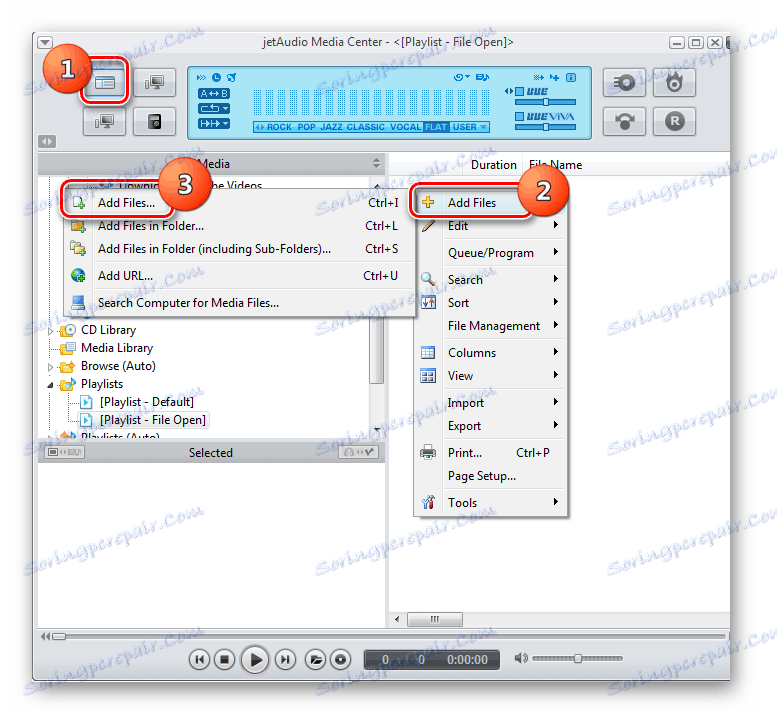Viewport: 777px width, 714px height.
Task: Select [Playlist - Default] in tree
Action: pyautogui.click(x=147, y=402)
